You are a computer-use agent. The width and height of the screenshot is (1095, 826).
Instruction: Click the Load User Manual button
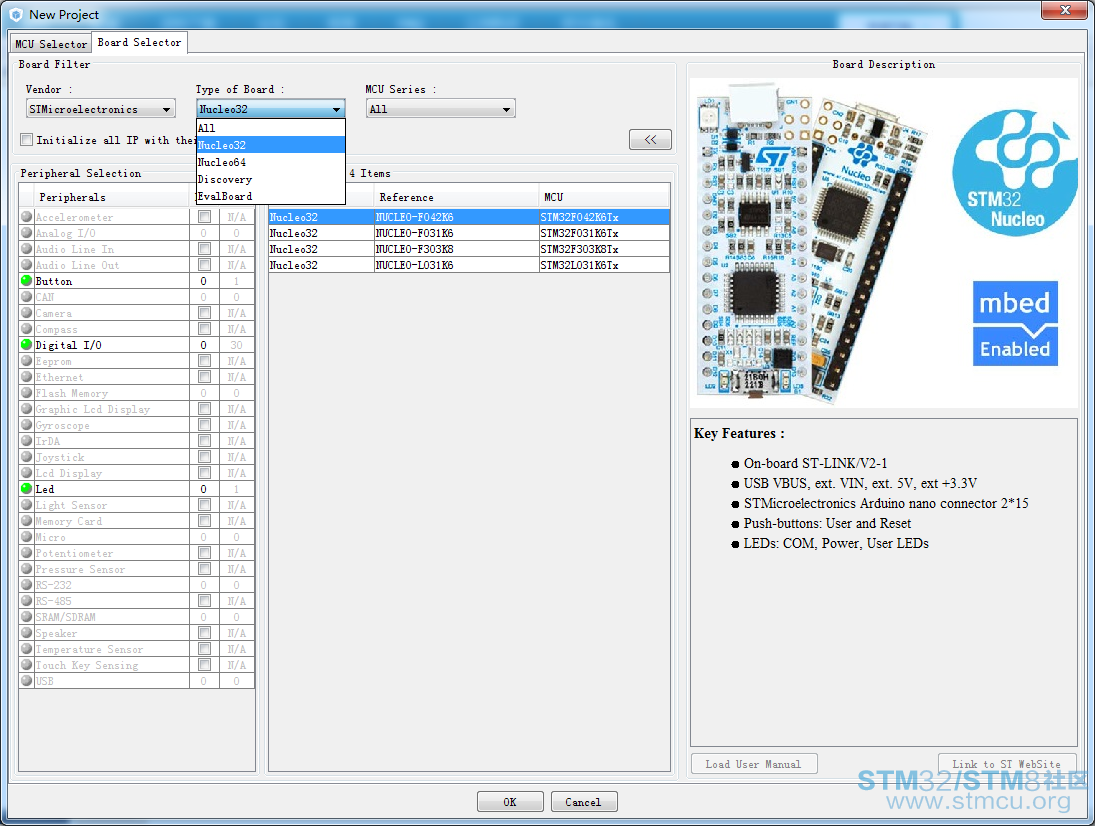pos(754,764)
